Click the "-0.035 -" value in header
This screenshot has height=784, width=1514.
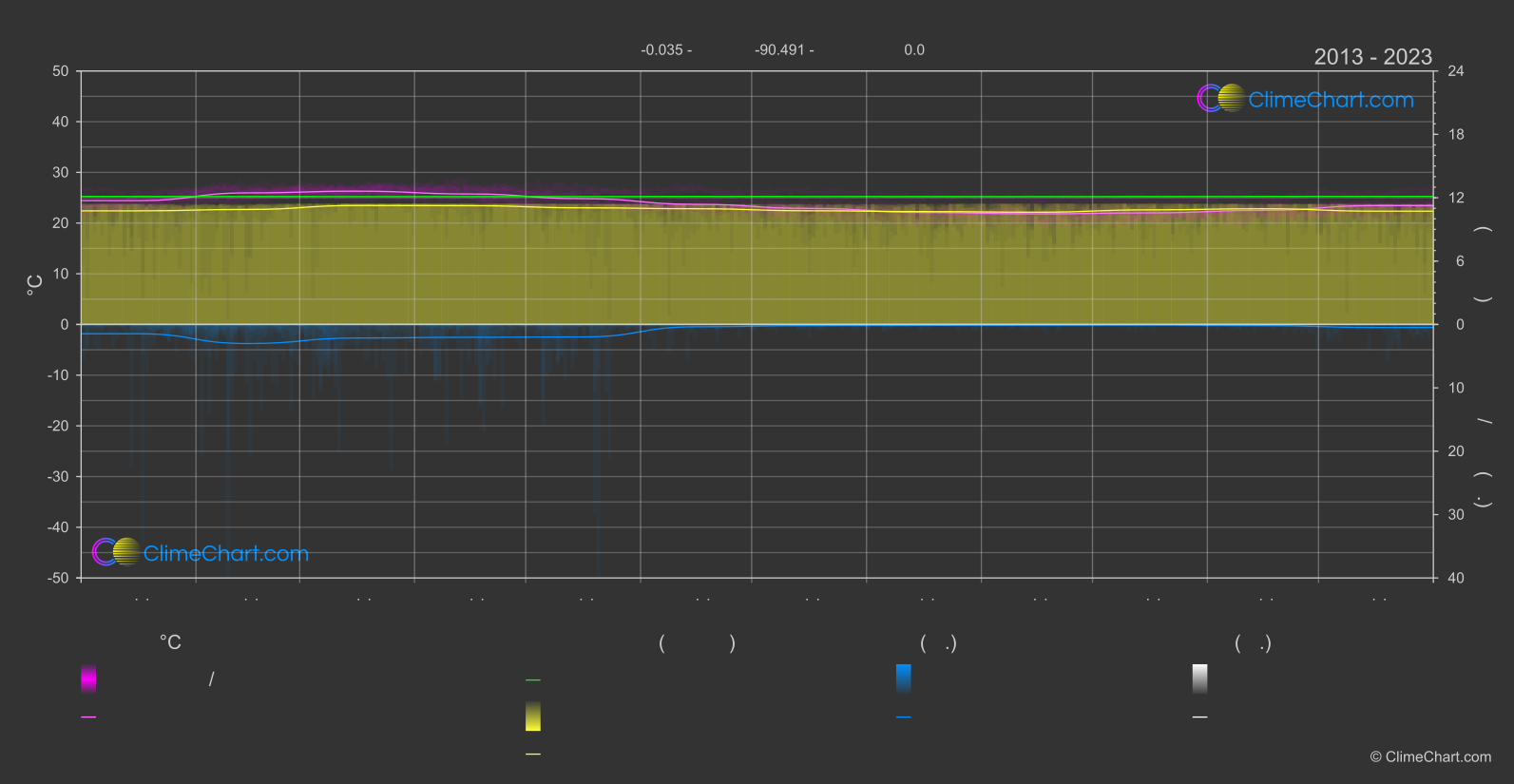666,49
